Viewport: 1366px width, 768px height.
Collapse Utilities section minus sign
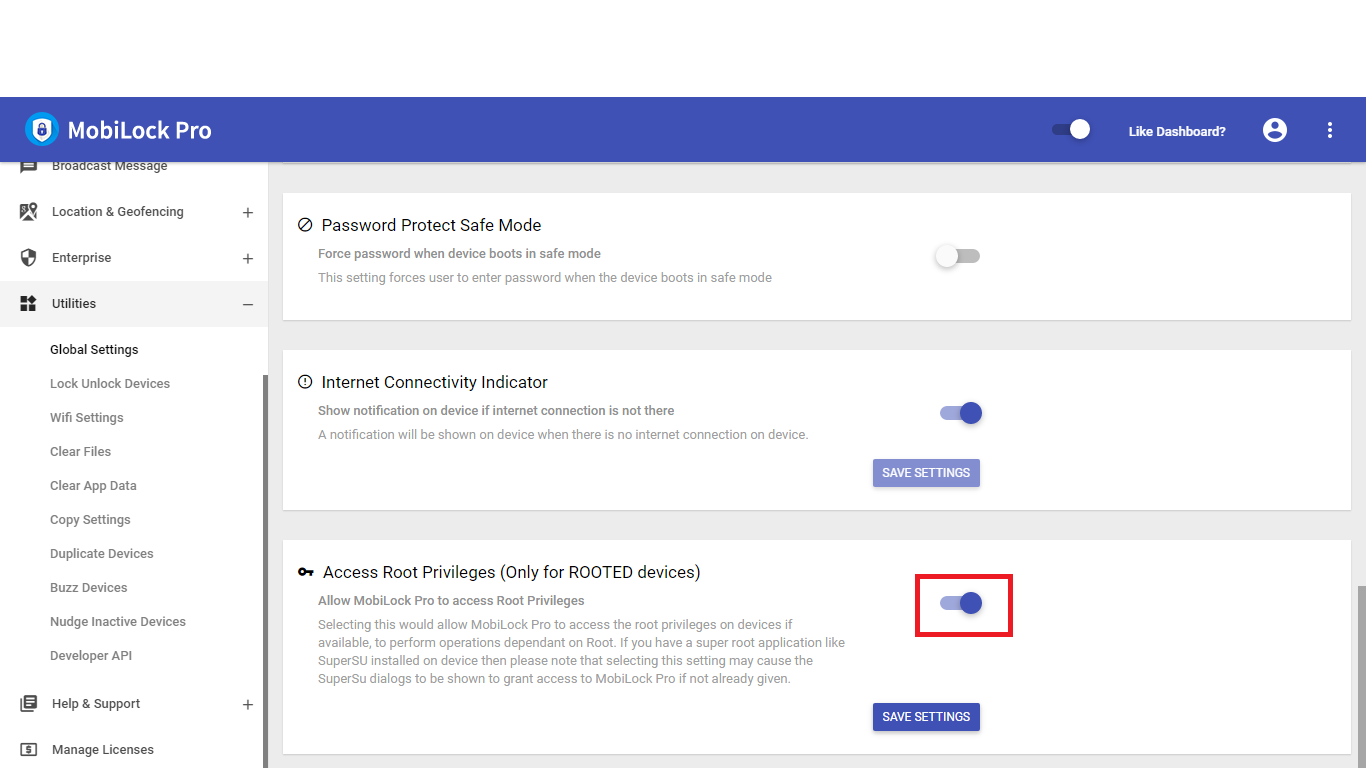[x=248, y=304]
